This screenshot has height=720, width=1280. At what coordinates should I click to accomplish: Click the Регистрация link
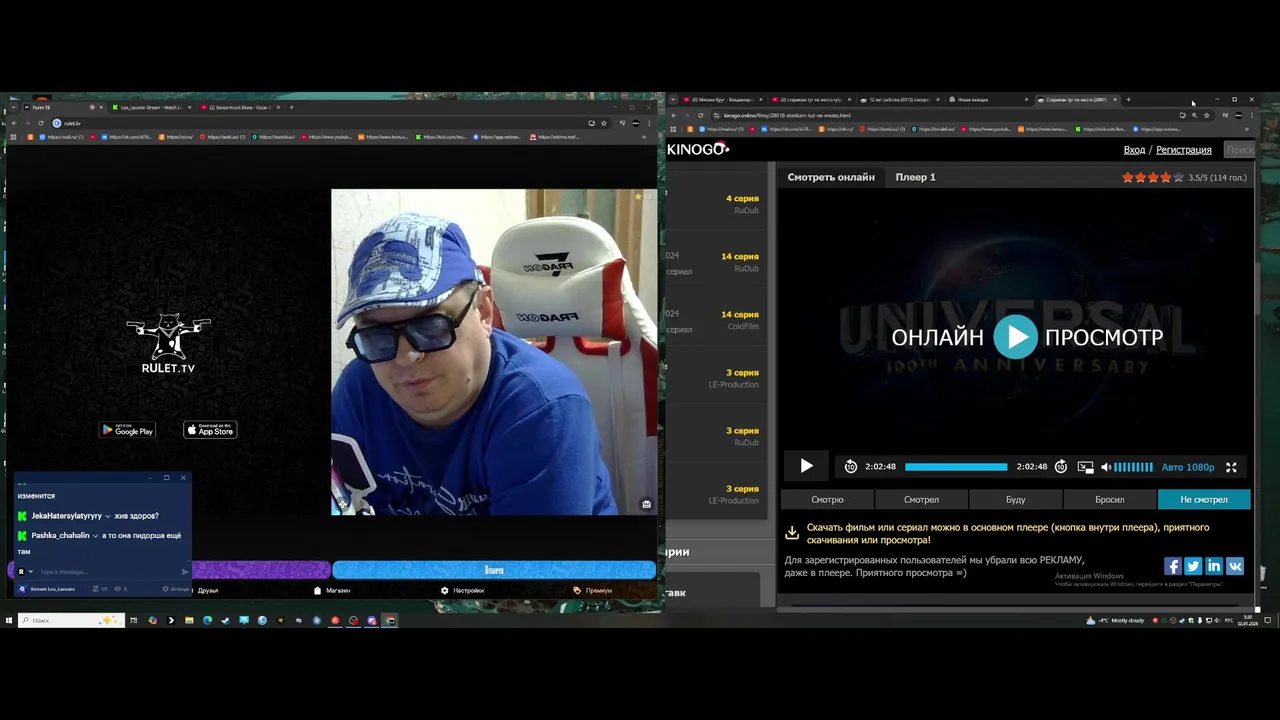pos(1183,150)
